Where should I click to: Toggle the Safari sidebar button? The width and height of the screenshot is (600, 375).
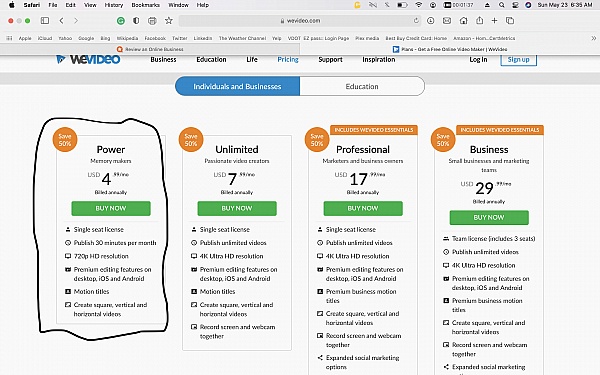click(x=45, y=21)
